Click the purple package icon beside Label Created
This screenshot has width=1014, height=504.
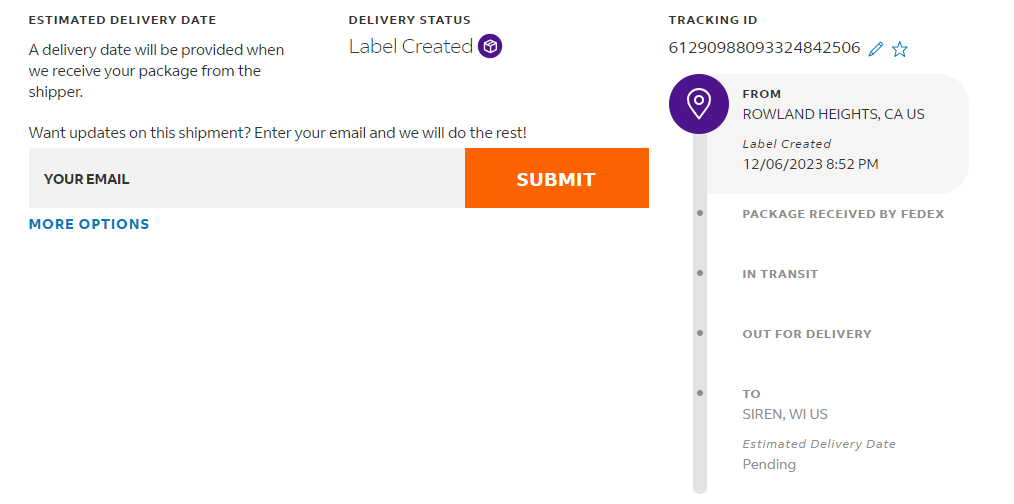(490, 46)
